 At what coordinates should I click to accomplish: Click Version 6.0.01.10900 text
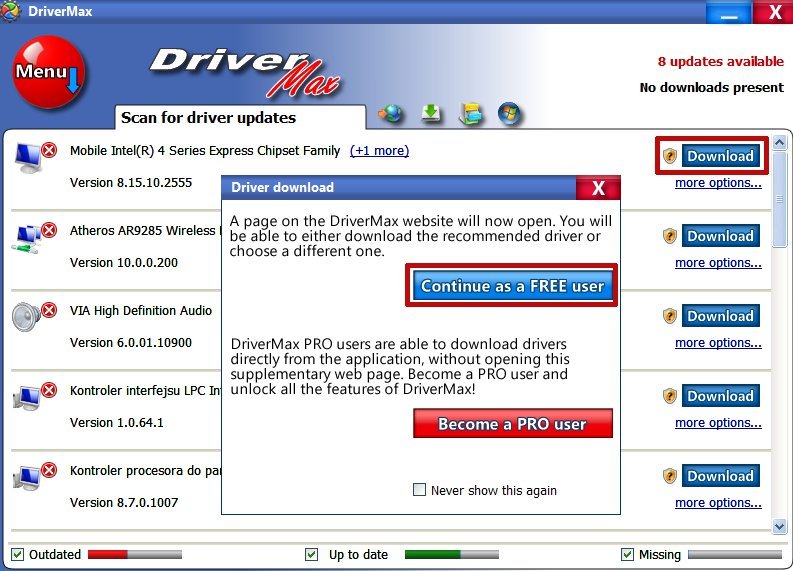click(131, 342)
